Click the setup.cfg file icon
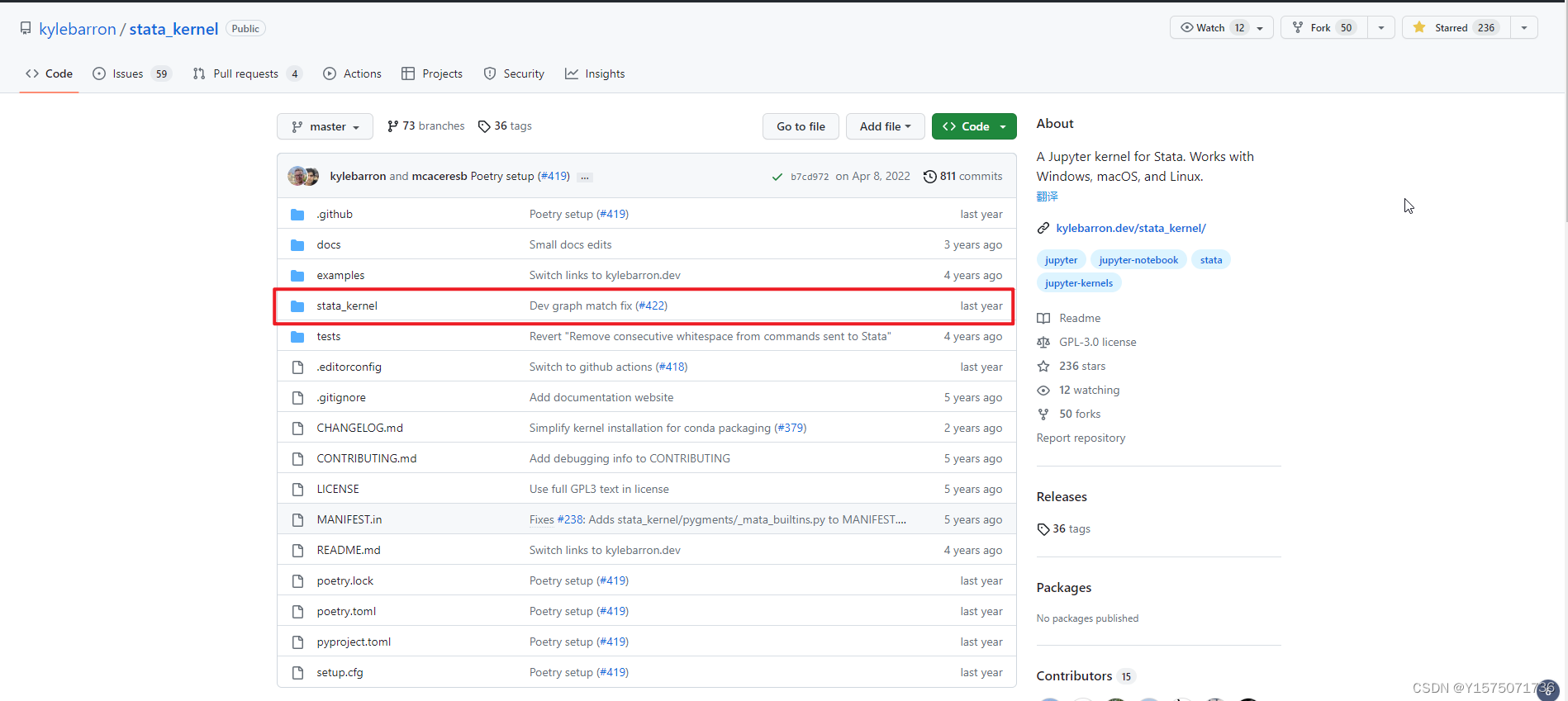1568x701 pixels. tap(297, 673)
